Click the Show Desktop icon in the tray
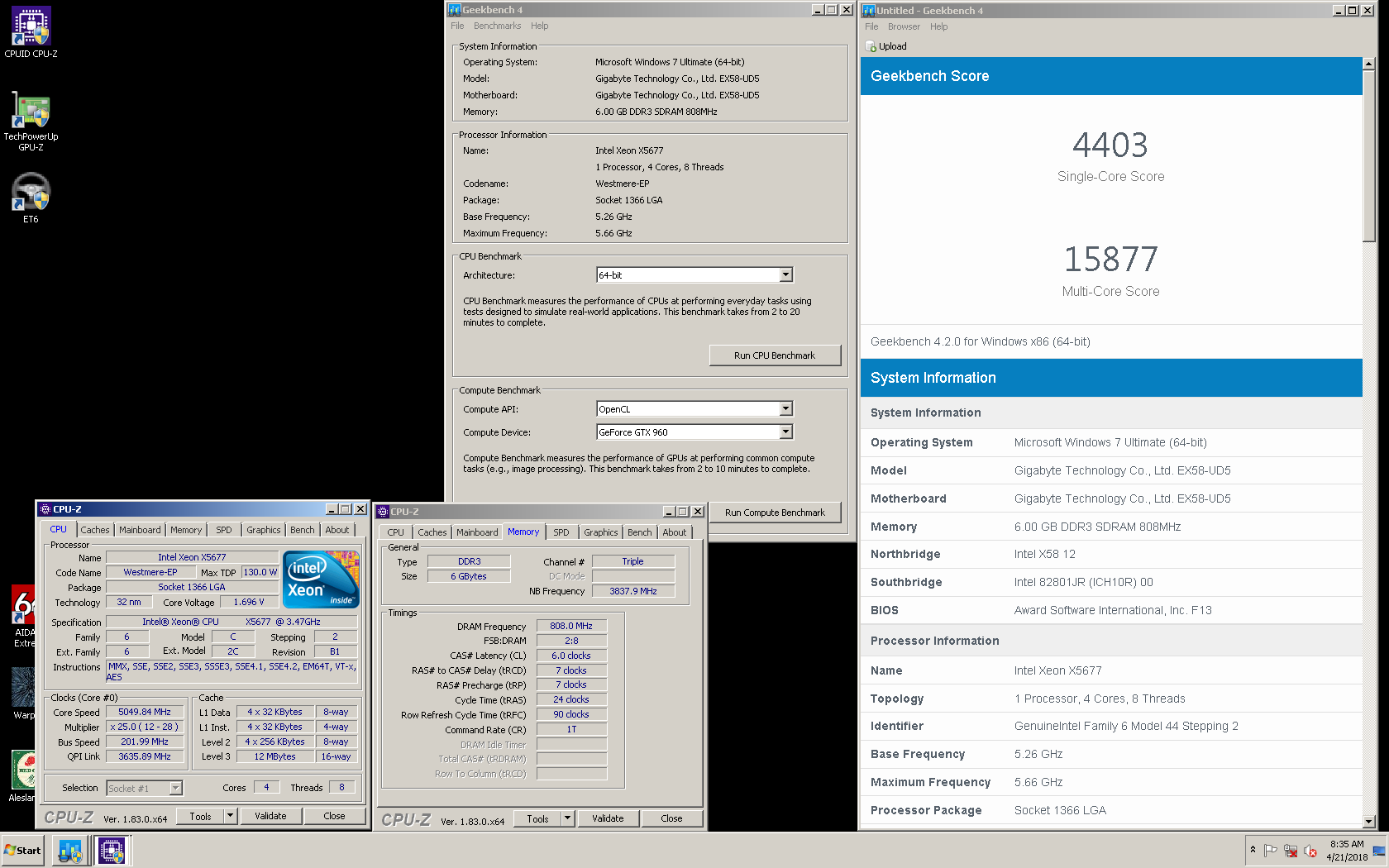The image size is (1389, 868). tap(1379, 851)
